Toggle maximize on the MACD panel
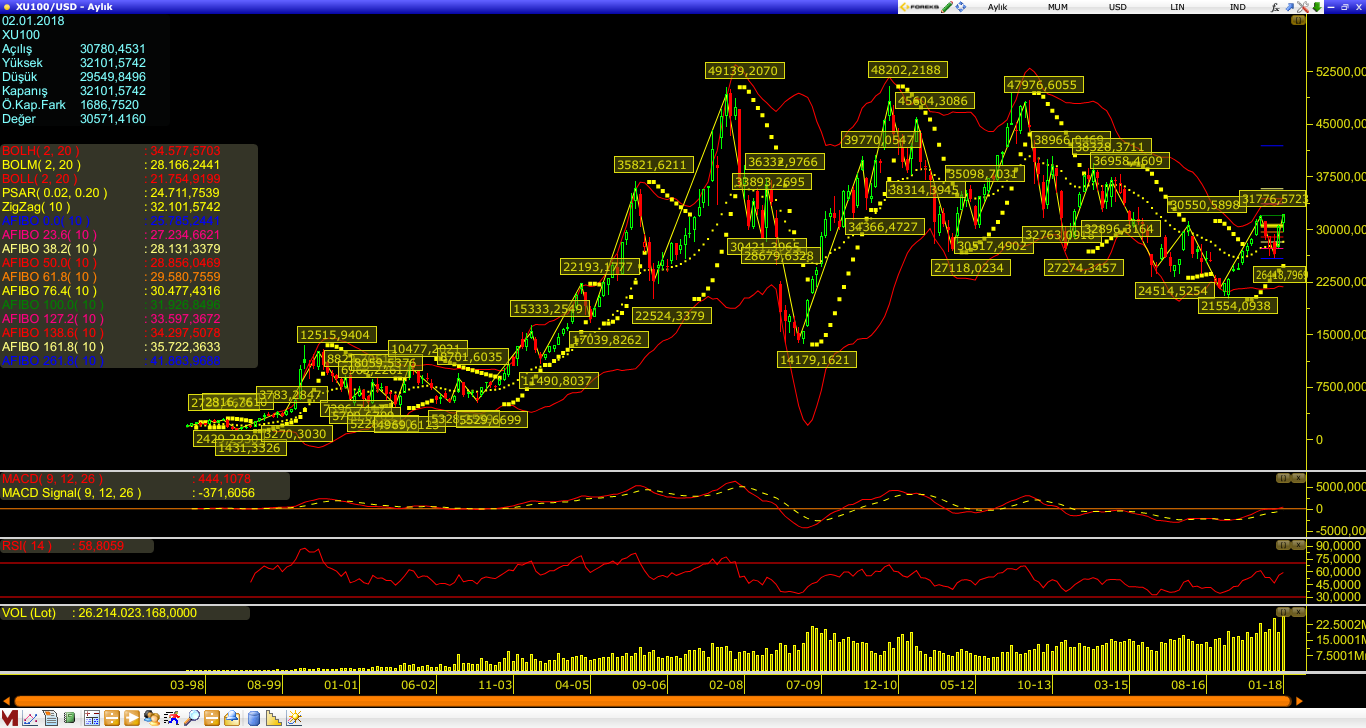Screen dimensions: 1366x728 tap(1283, 478)
